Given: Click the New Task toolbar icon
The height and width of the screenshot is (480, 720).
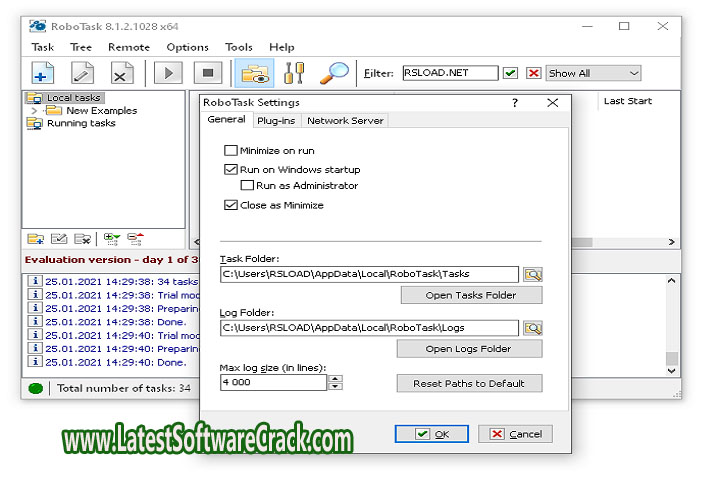Looking at the screenshot, I should point(43,73).
